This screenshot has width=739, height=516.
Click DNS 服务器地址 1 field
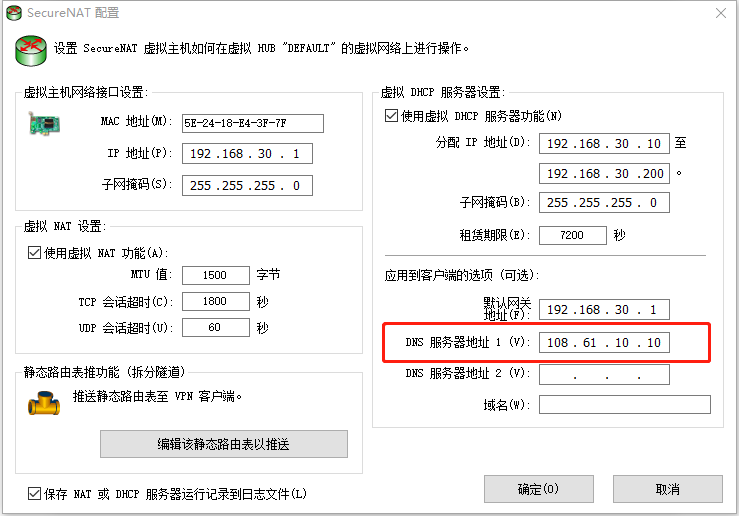click(604, 343)
